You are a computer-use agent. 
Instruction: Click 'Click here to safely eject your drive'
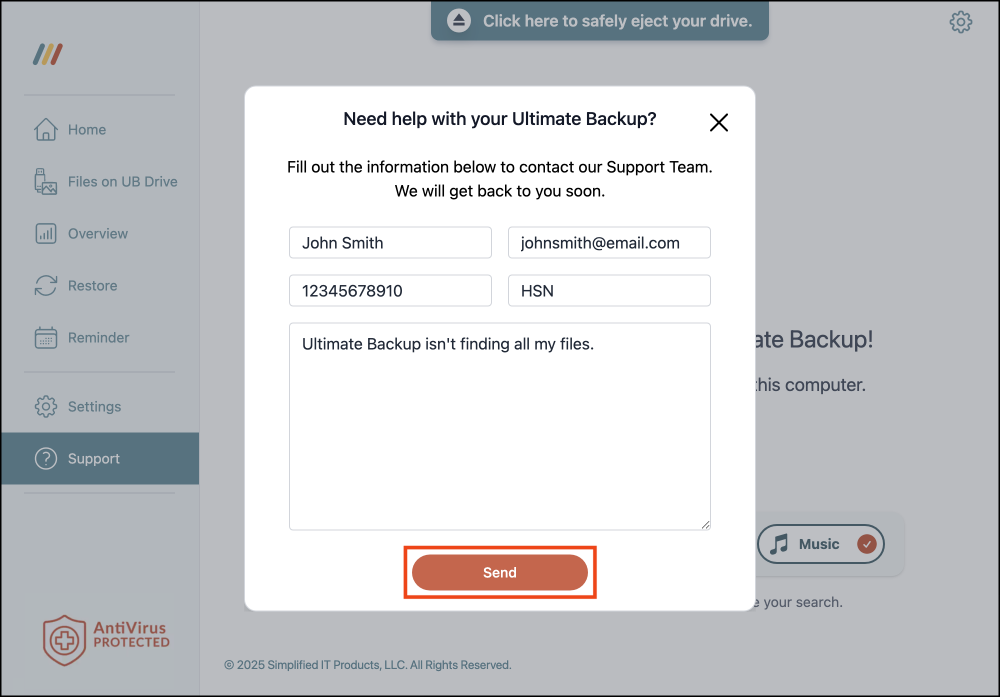(x=617, y=21)
